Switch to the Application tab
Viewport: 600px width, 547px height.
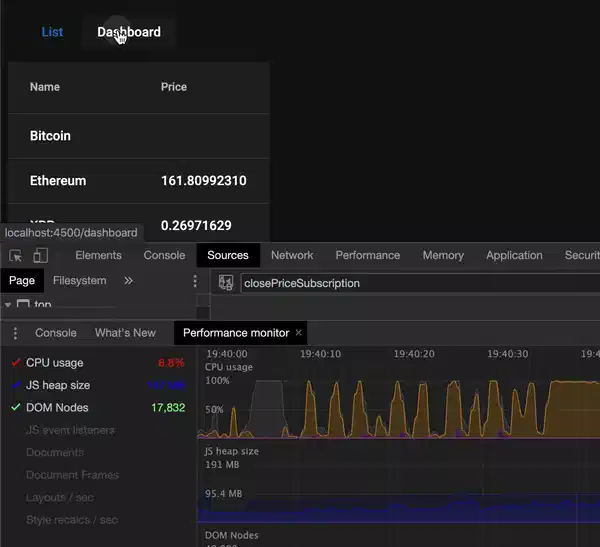(x=514, y=255)
